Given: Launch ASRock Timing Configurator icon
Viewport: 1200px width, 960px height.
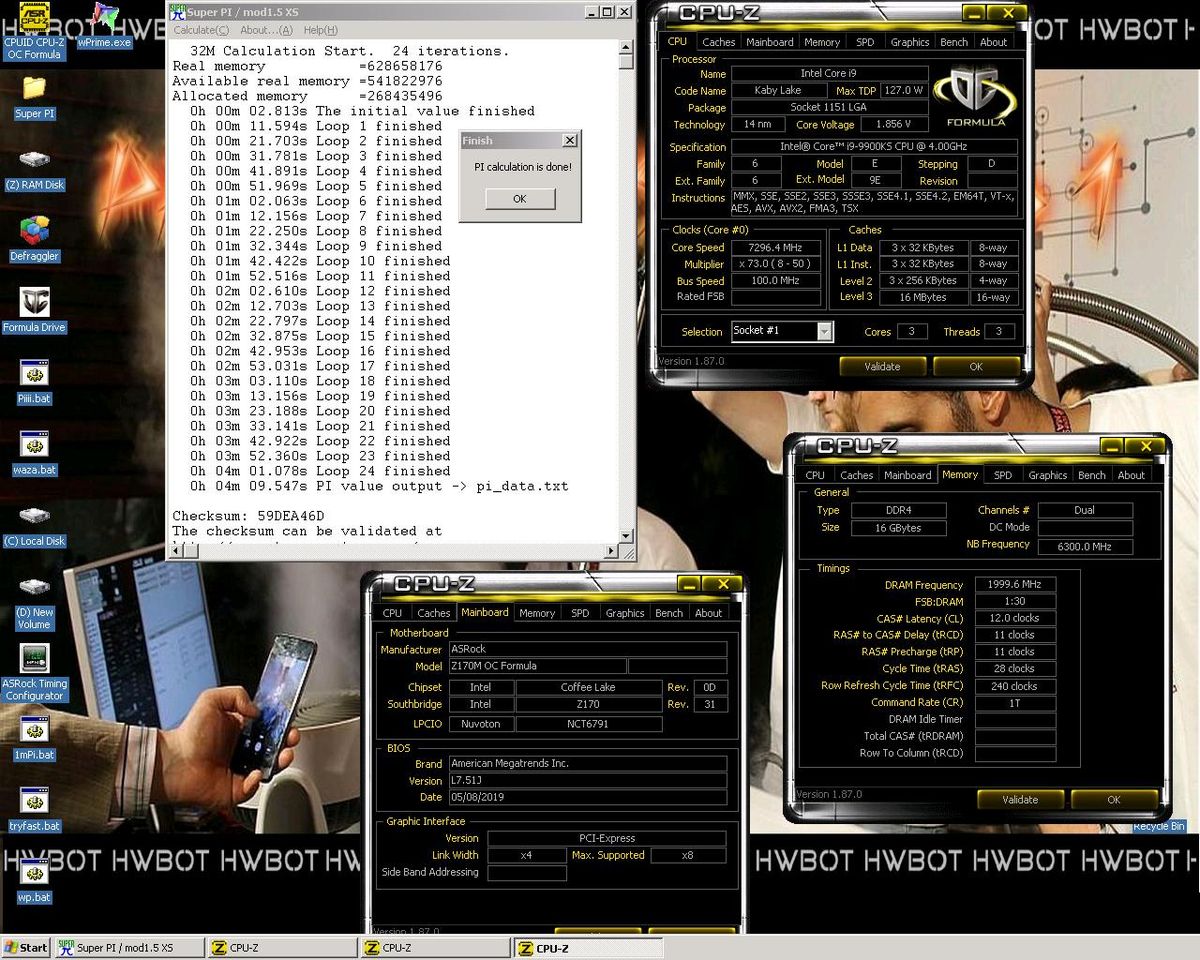Looking at the screenshot, I should pyautogui.click(x=34, y=674).
